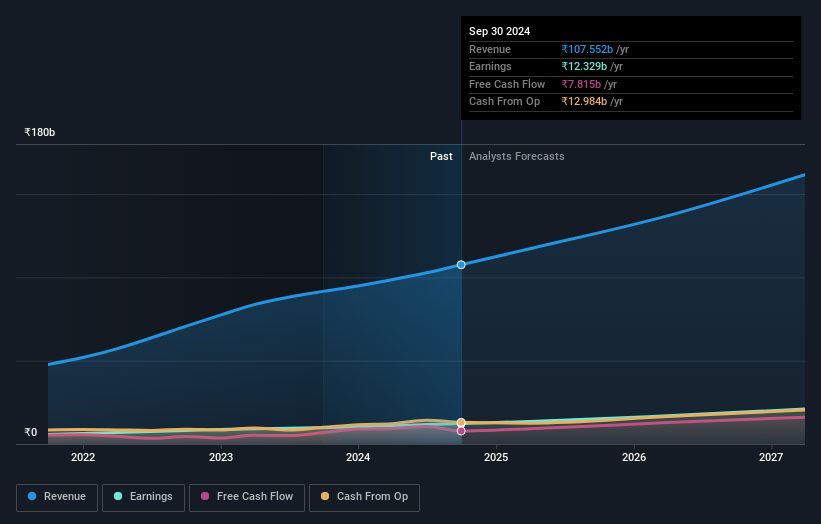Click the Revenue data point marker on the blue line

click(461, 265)
